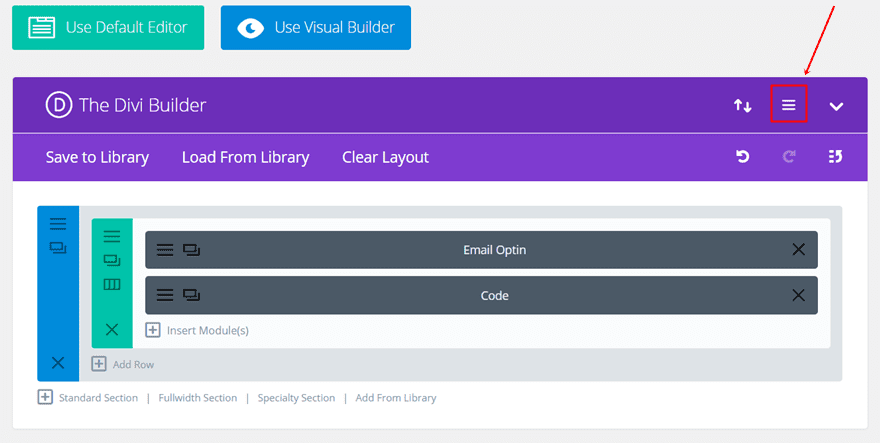
Task: Open Divi Builder settings hamburger icon
Action: (789, 105)
